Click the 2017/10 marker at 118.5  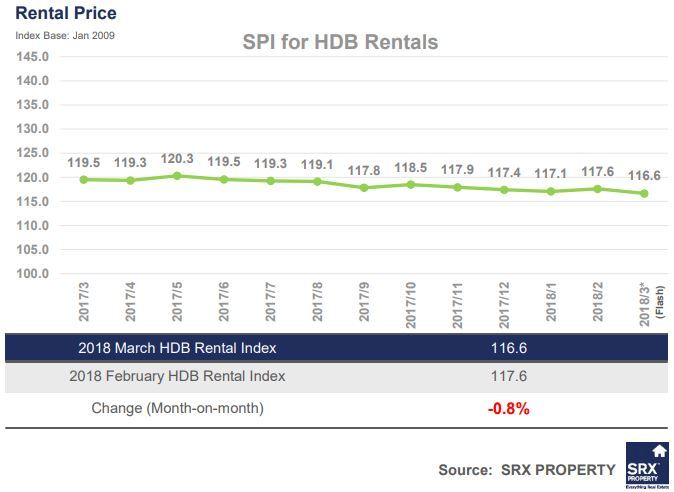pyautogui.click(x=411, y=185)
